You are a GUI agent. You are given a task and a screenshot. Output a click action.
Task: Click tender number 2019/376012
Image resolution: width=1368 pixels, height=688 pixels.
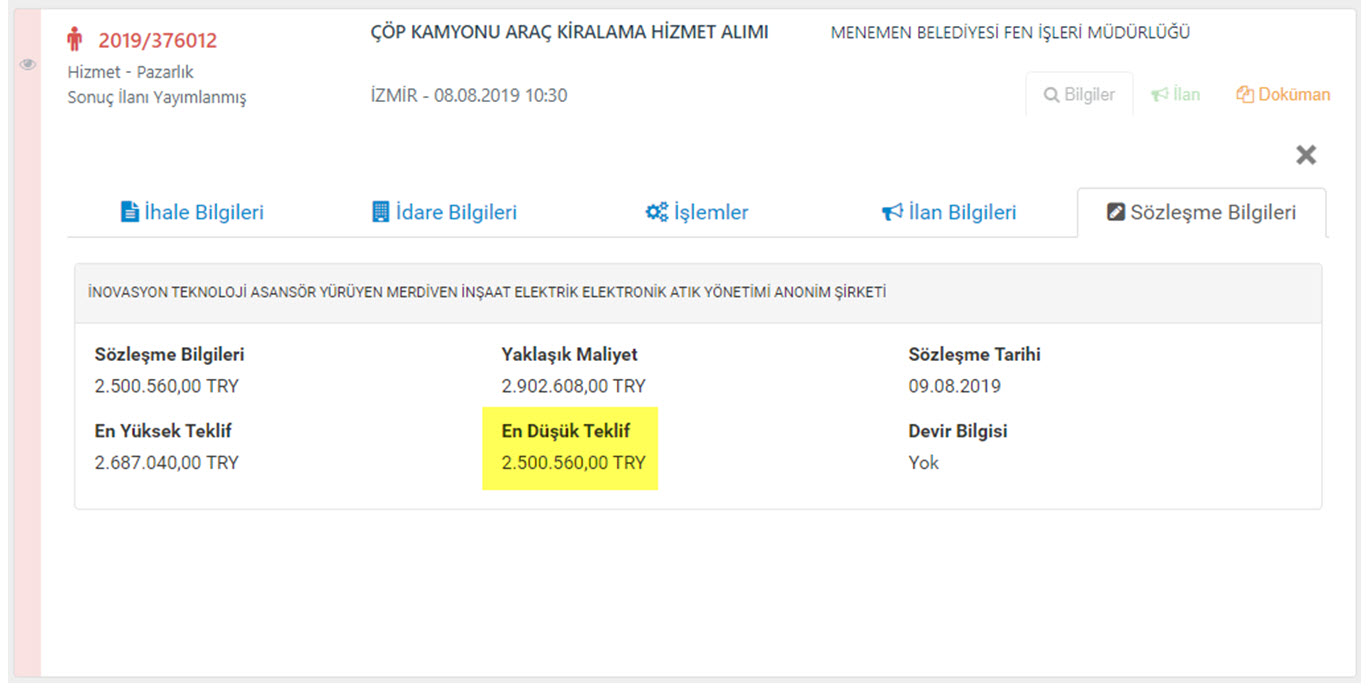point(157,41)
